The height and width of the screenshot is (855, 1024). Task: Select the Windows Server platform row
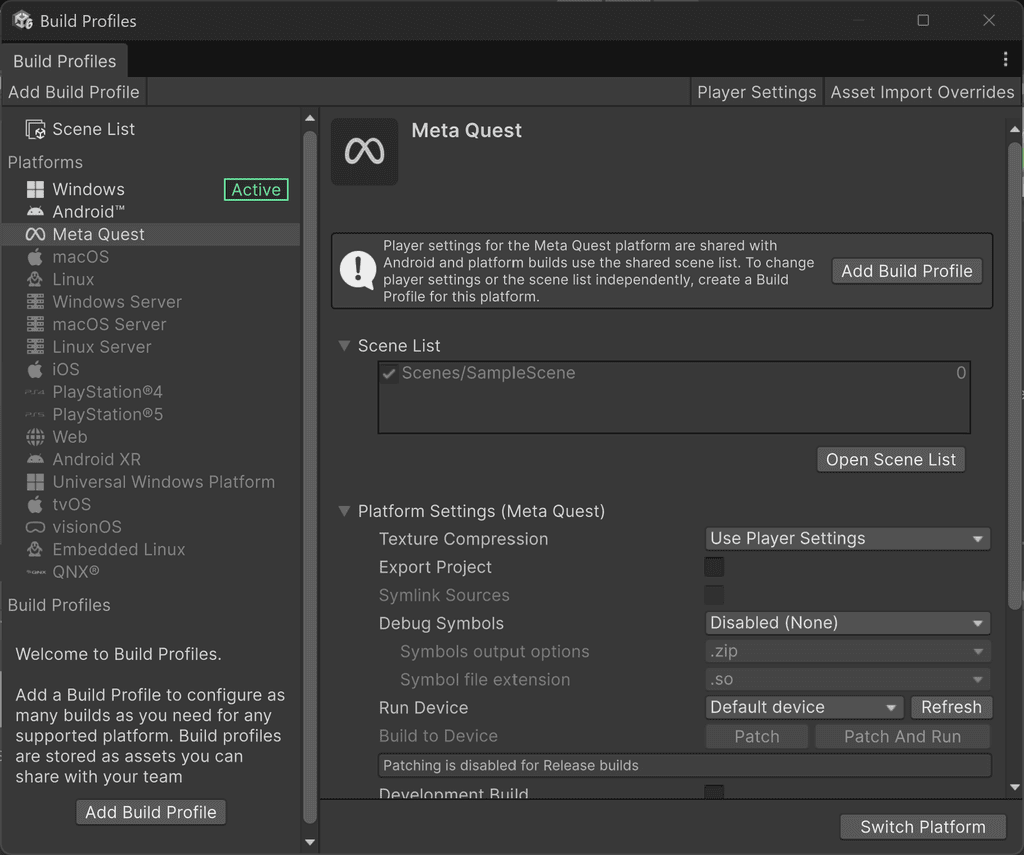click(x=151, y=302)
